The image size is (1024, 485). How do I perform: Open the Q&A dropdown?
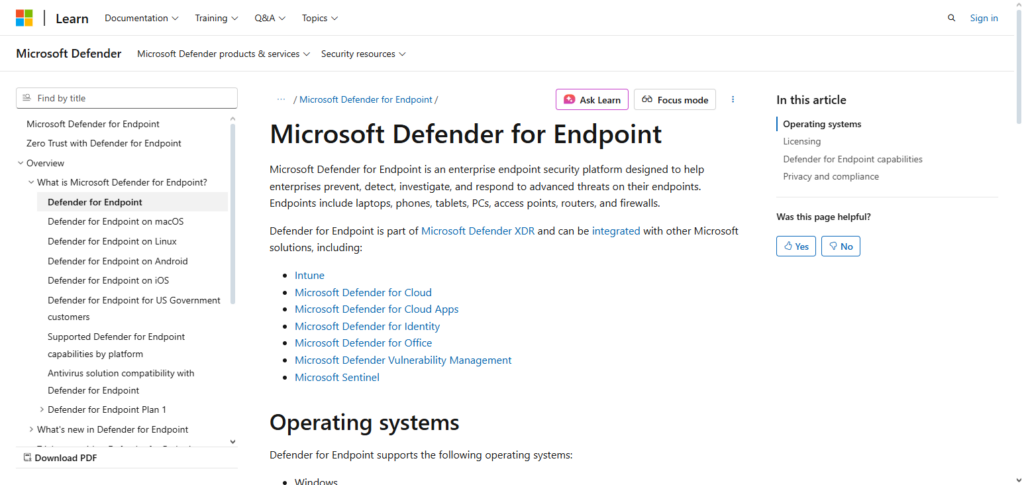point(270,18)
